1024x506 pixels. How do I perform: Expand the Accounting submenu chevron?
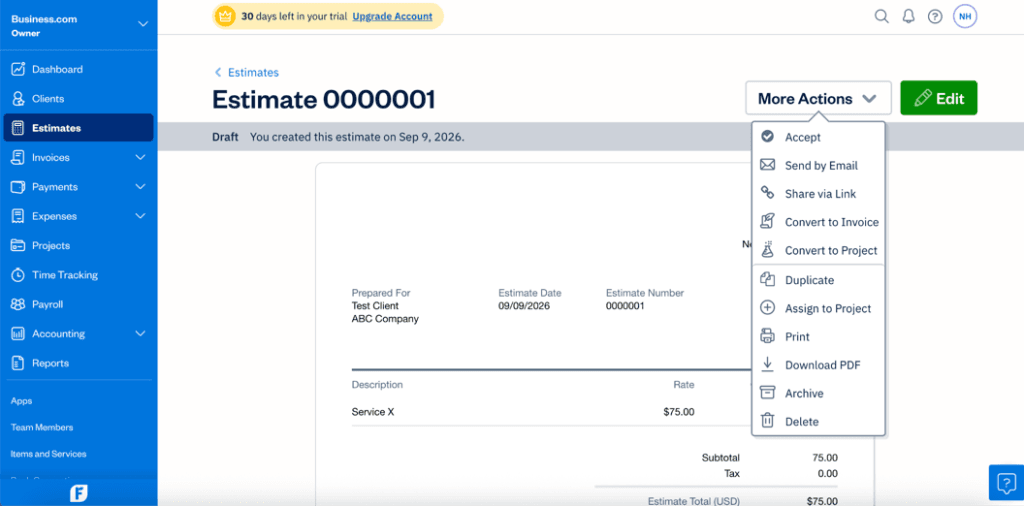coord(140,334)
